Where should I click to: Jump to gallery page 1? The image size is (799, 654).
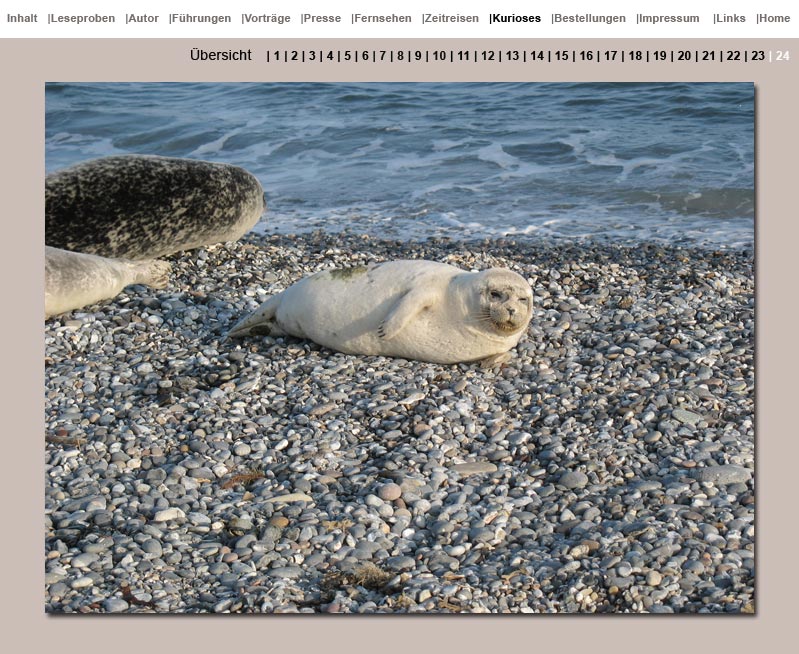click(x=277, y=56)
